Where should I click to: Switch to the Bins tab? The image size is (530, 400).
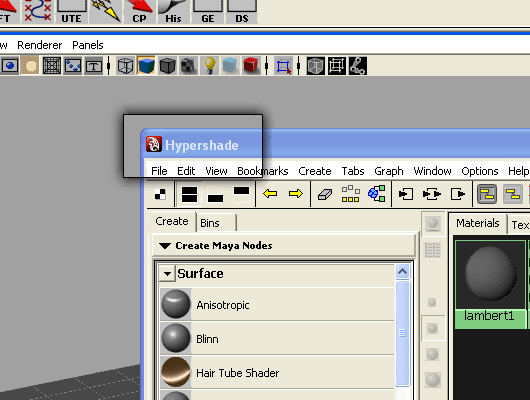point(216,223)
